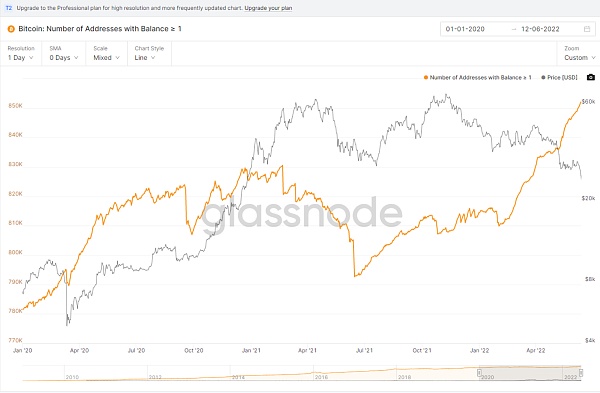Click the Jul '20 x-axis label
Viewport: 600px width, 393px height.
(136, 351)
